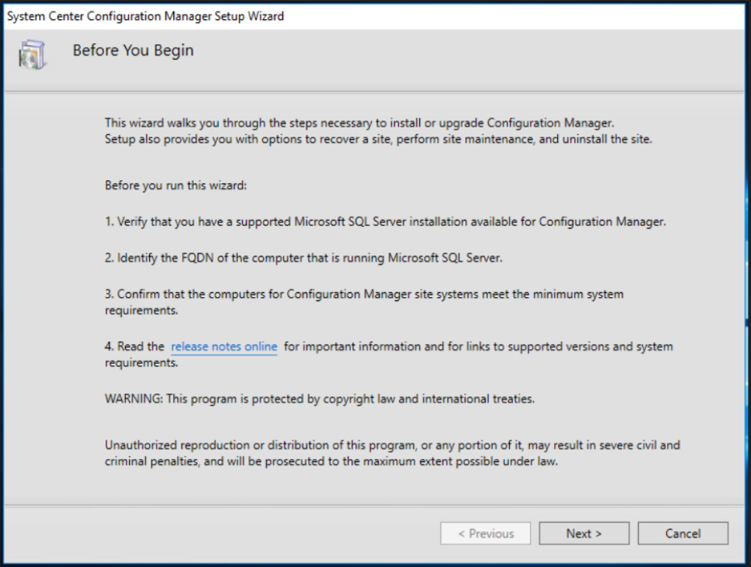
Task: Click the Configuration Manager setup icon
Action: coord(32,55)
